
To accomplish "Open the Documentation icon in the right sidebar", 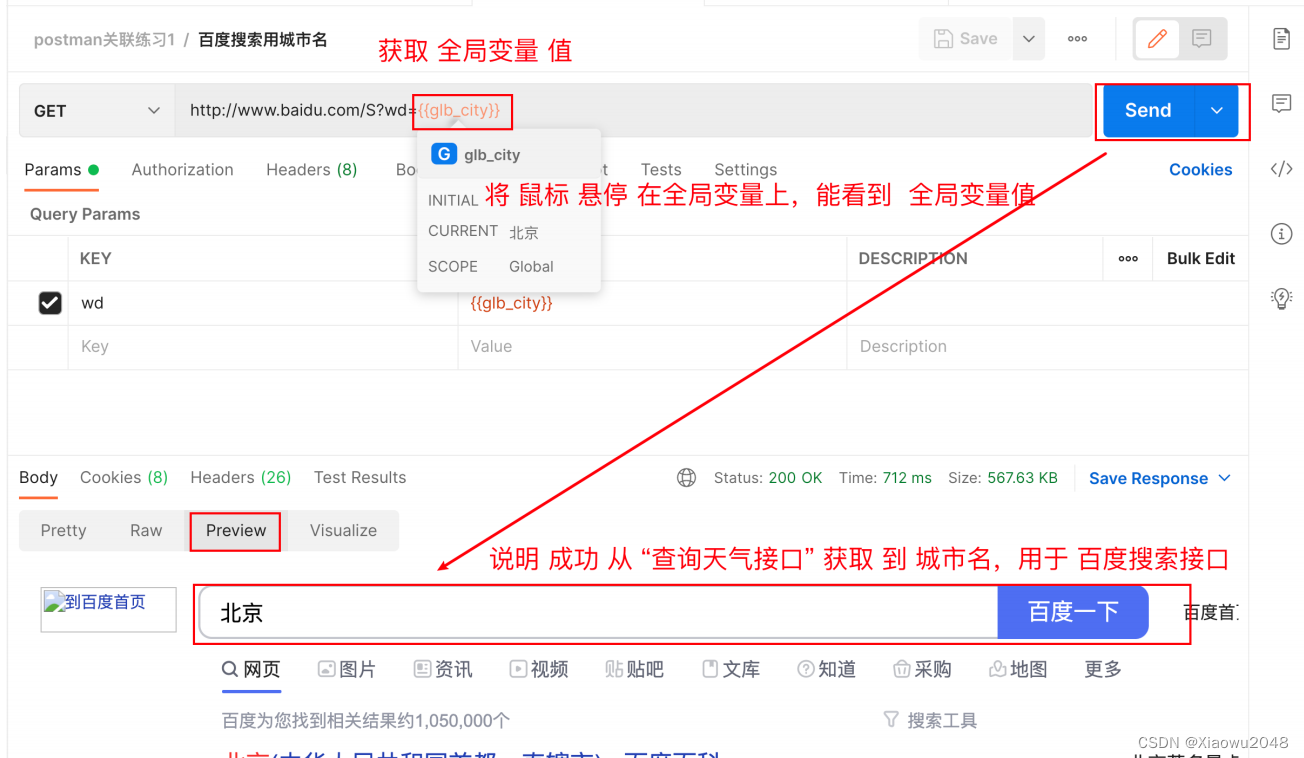I will click(x=1281, y=39).
